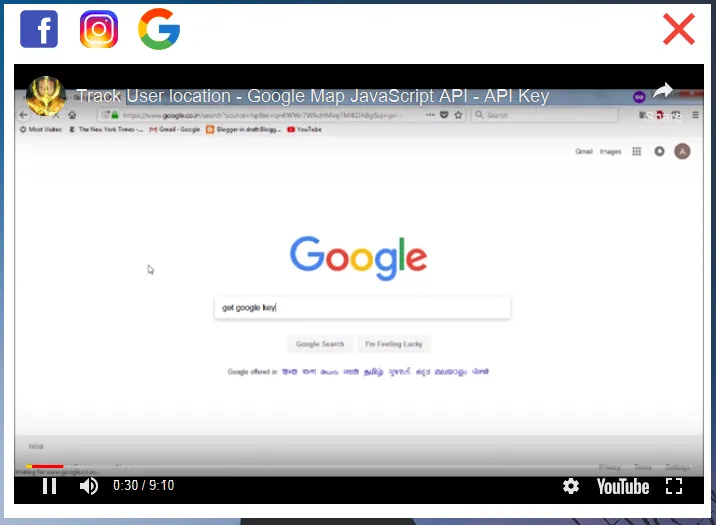The height and width of the screenshot is (525, 716).
Task: Click the channel avatar in video header
Action: [x=46, y=96]
